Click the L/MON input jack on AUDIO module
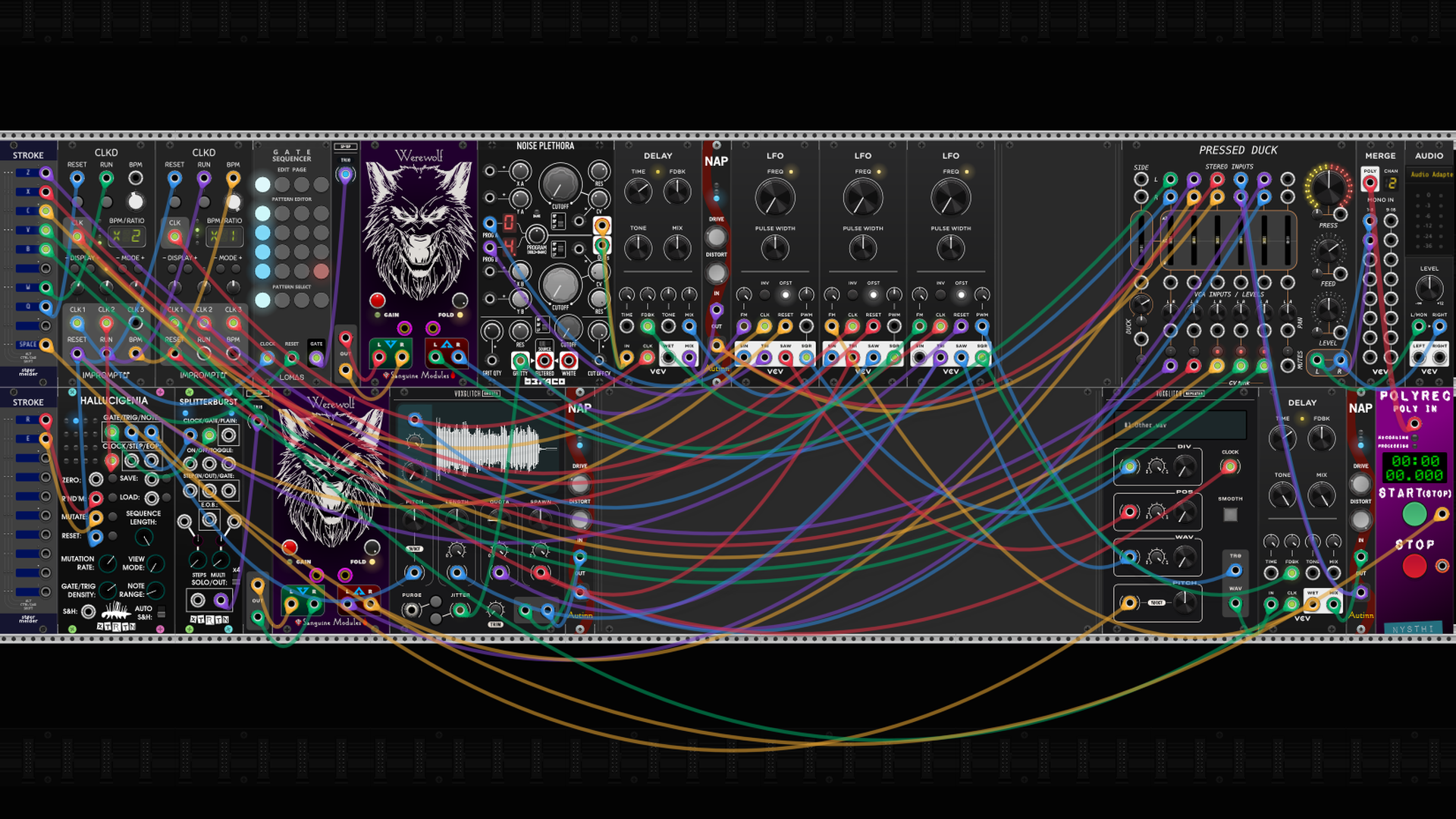 click(x=1418, y=327)
